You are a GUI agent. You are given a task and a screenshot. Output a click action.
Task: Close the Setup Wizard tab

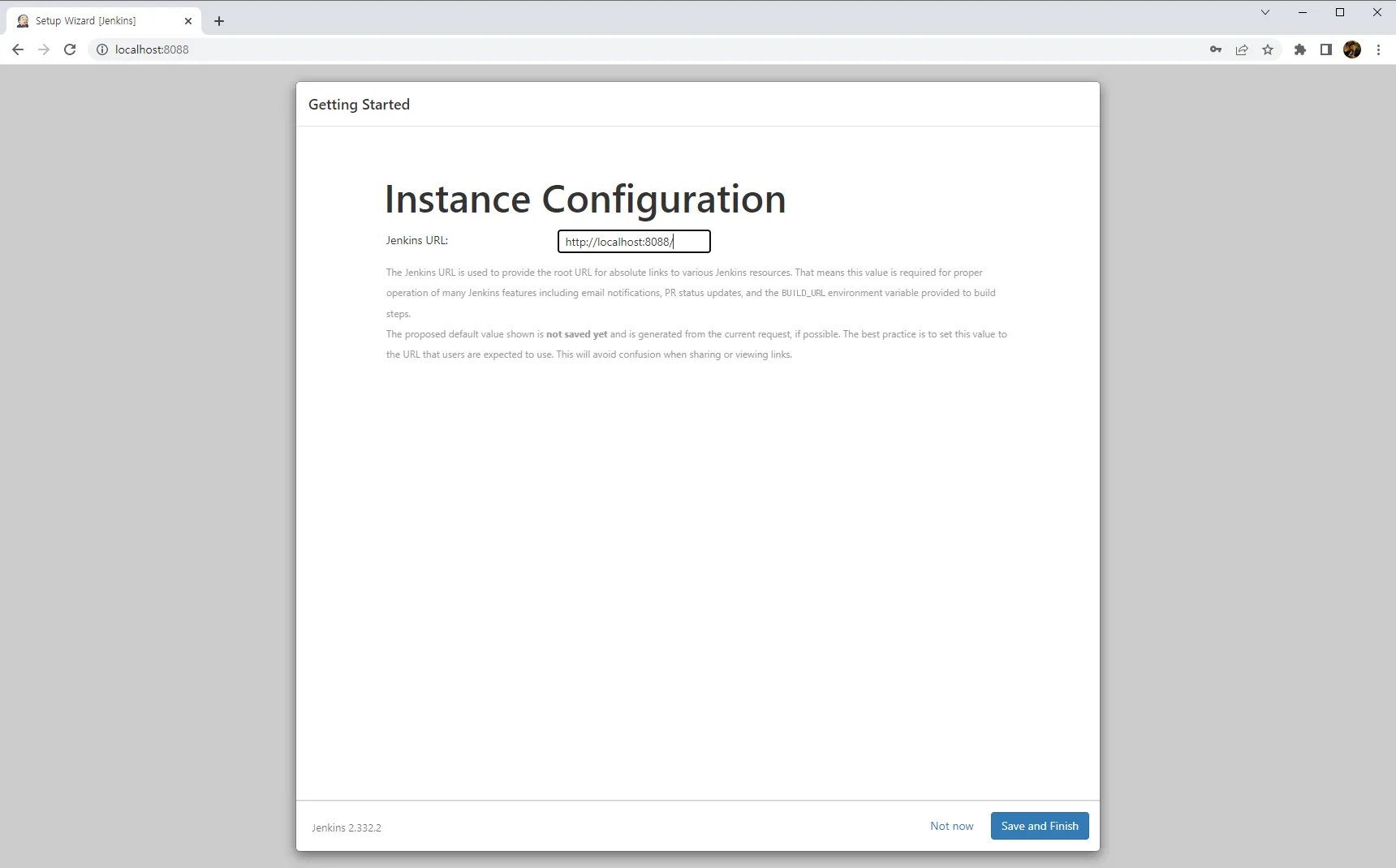[x=188, y=21]
